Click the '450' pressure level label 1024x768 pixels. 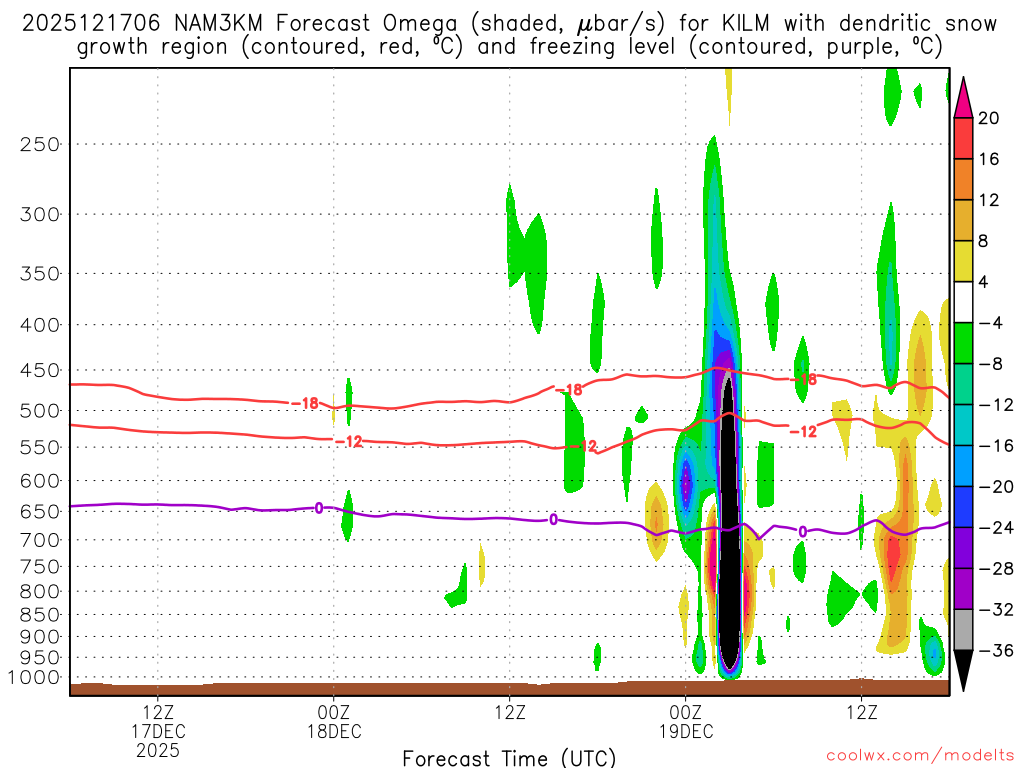coord(40,370)
